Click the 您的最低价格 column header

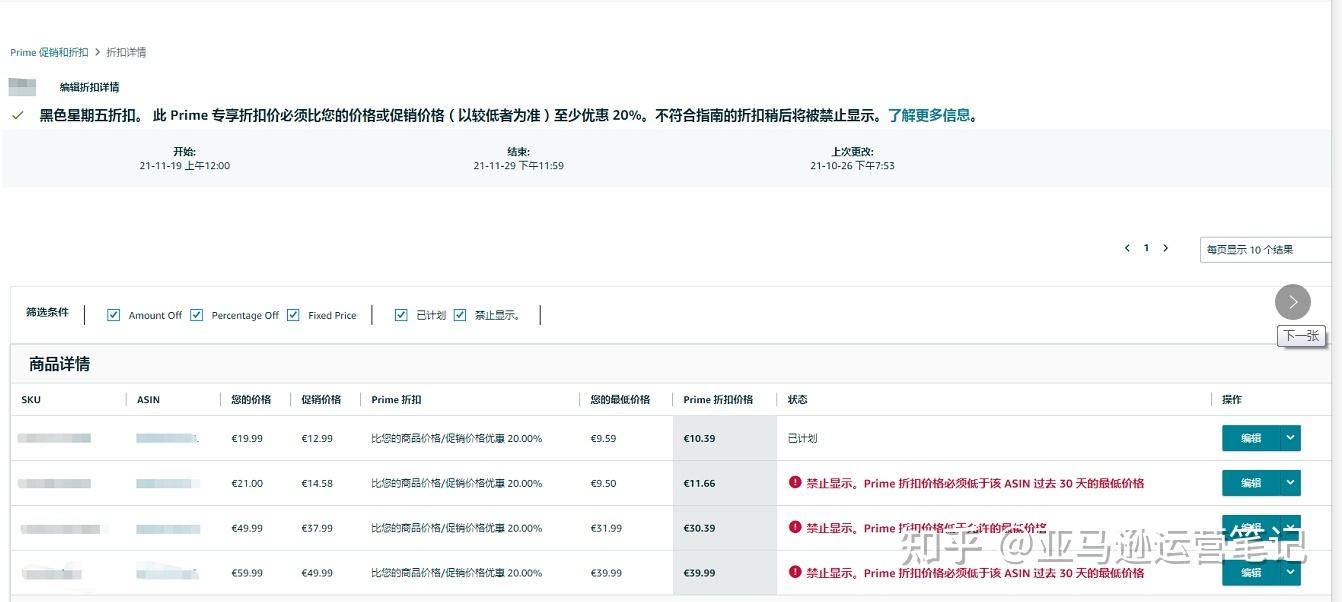coord(620,400)
